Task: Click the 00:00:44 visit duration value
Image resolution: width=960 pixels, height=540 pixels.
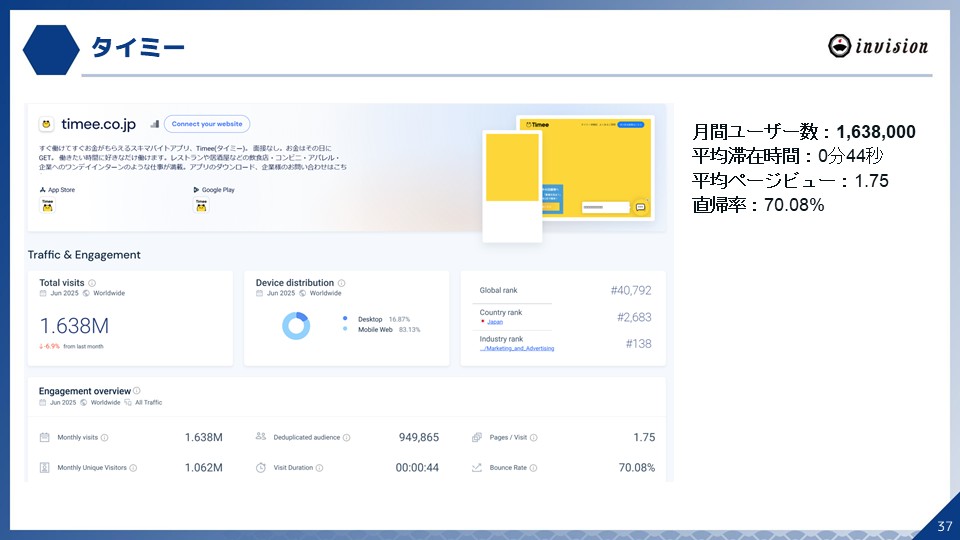Action: coord(417,468)
